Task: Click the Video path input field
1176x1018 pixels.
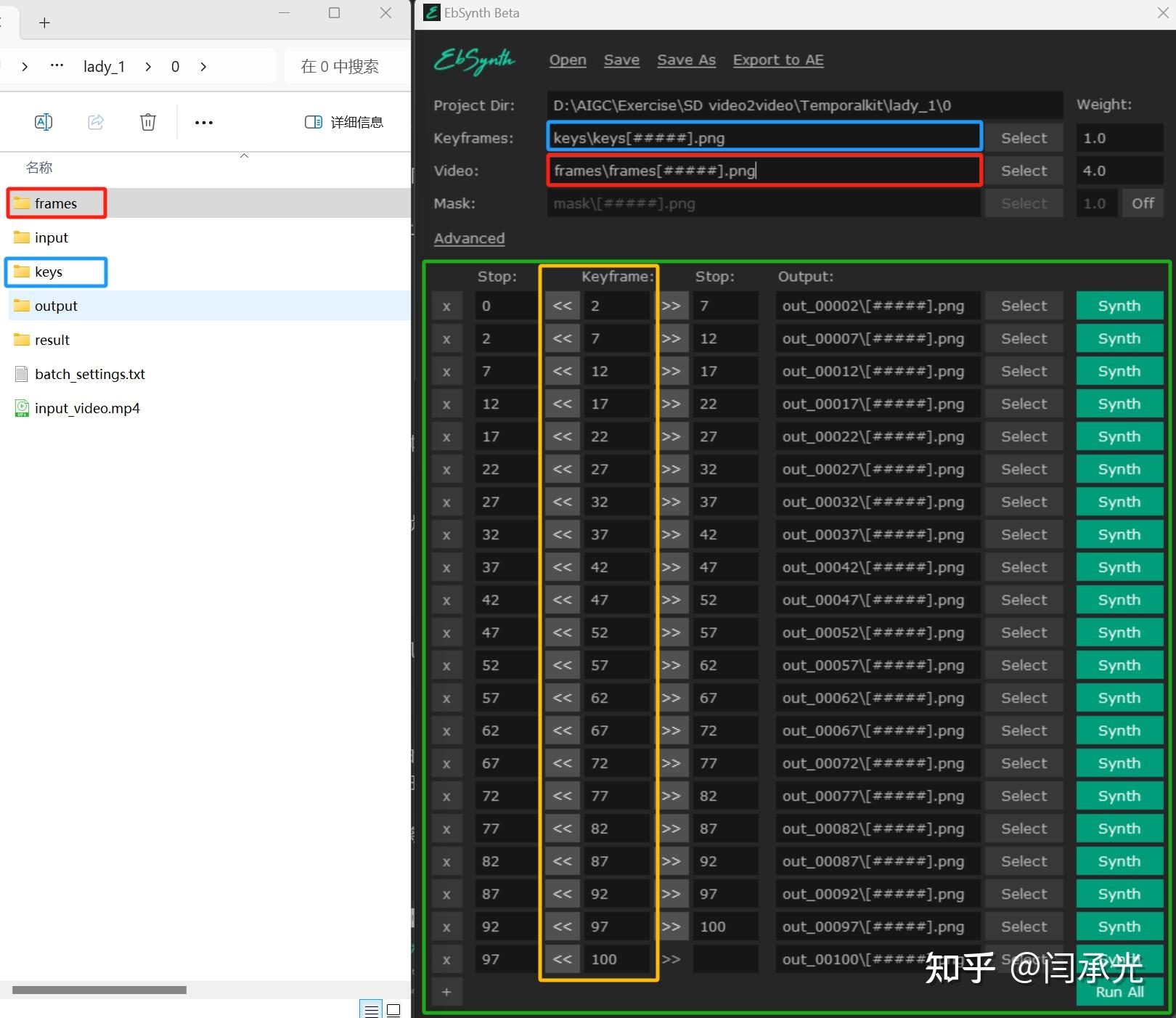Action: coord(764,171)
